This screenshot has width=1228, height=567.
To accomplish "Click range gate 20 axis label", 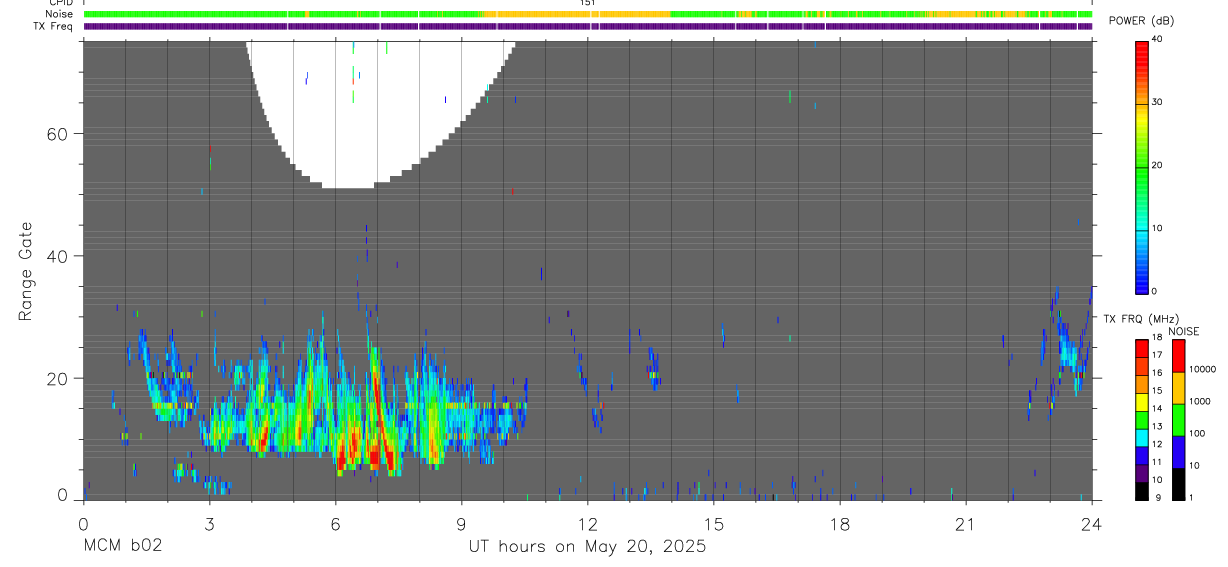I will point(59,378).
